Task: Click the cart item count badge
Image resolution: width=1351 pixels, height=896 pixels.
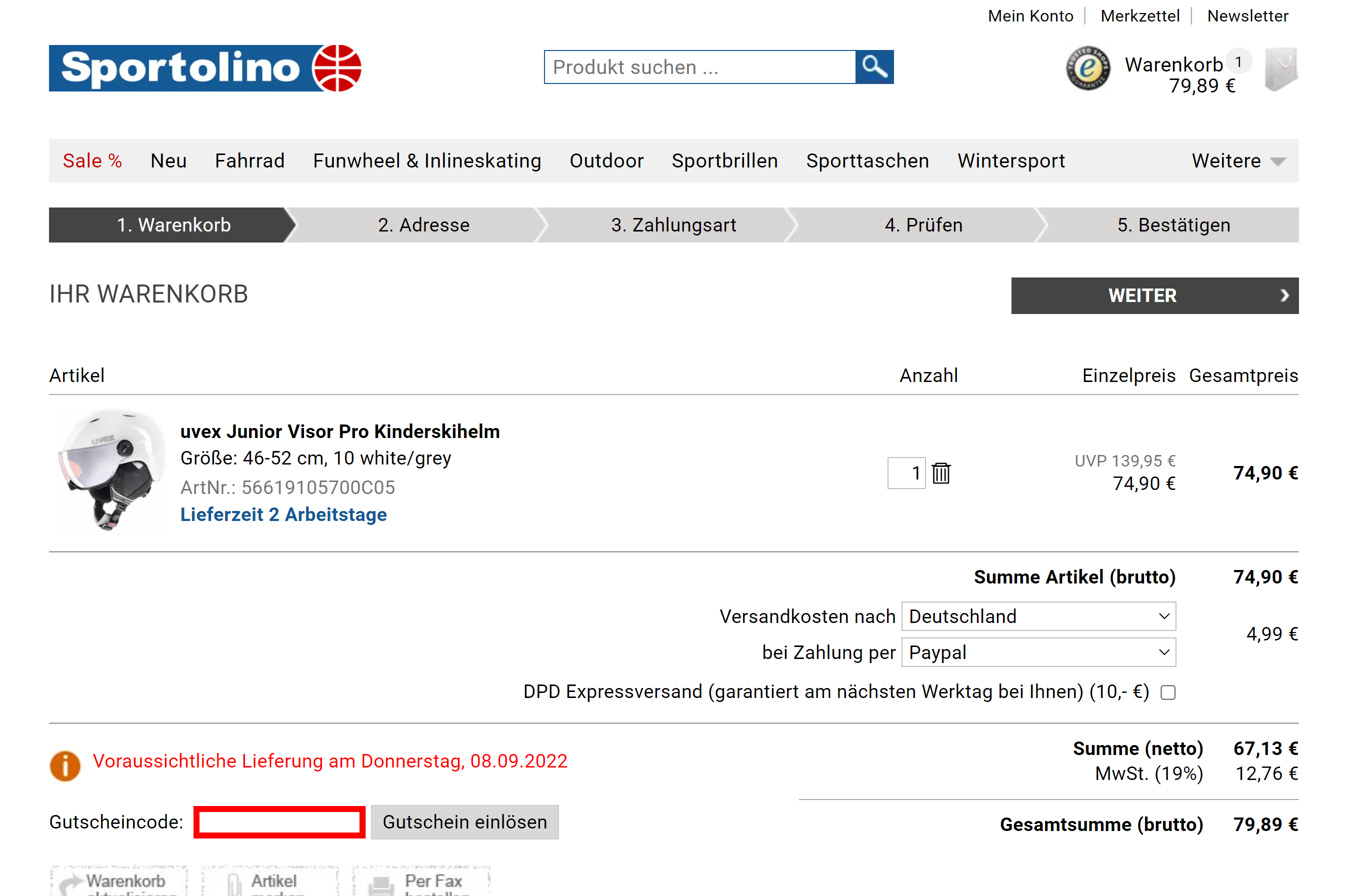Action: point(1238,61)
